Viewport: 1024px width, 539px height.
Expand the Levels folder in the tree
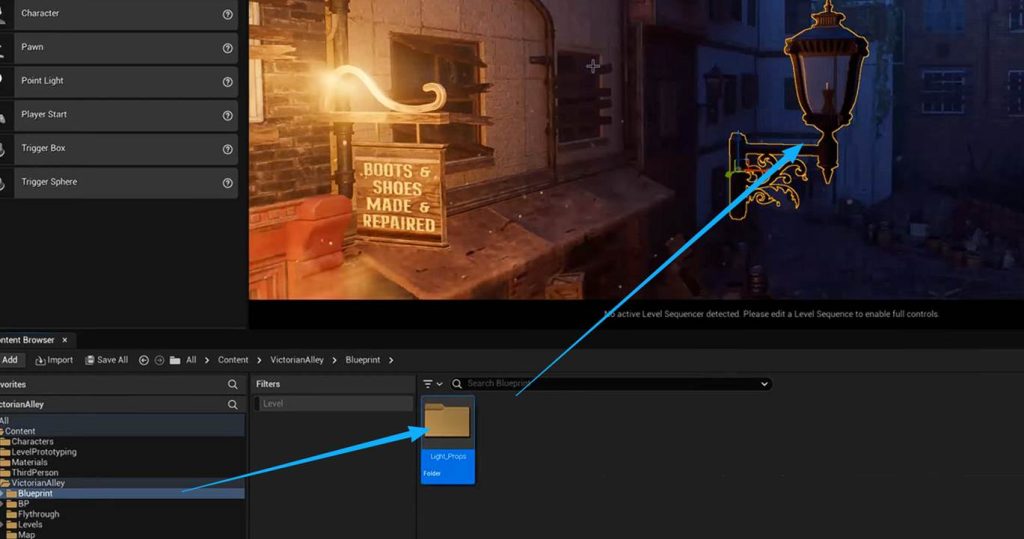pyautogui.click(x=2, y=524)
